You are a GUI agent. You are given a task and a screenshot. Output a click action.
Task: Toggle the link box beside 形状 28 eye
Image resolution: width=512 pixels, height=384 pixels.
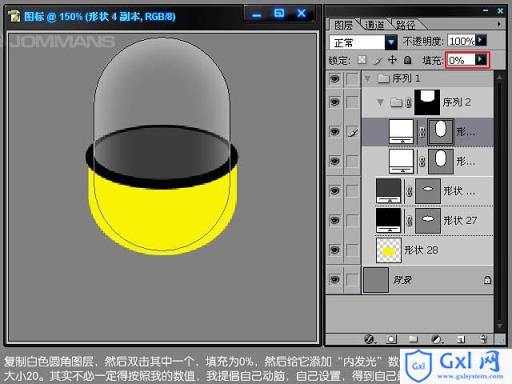[x=352, y=250]
